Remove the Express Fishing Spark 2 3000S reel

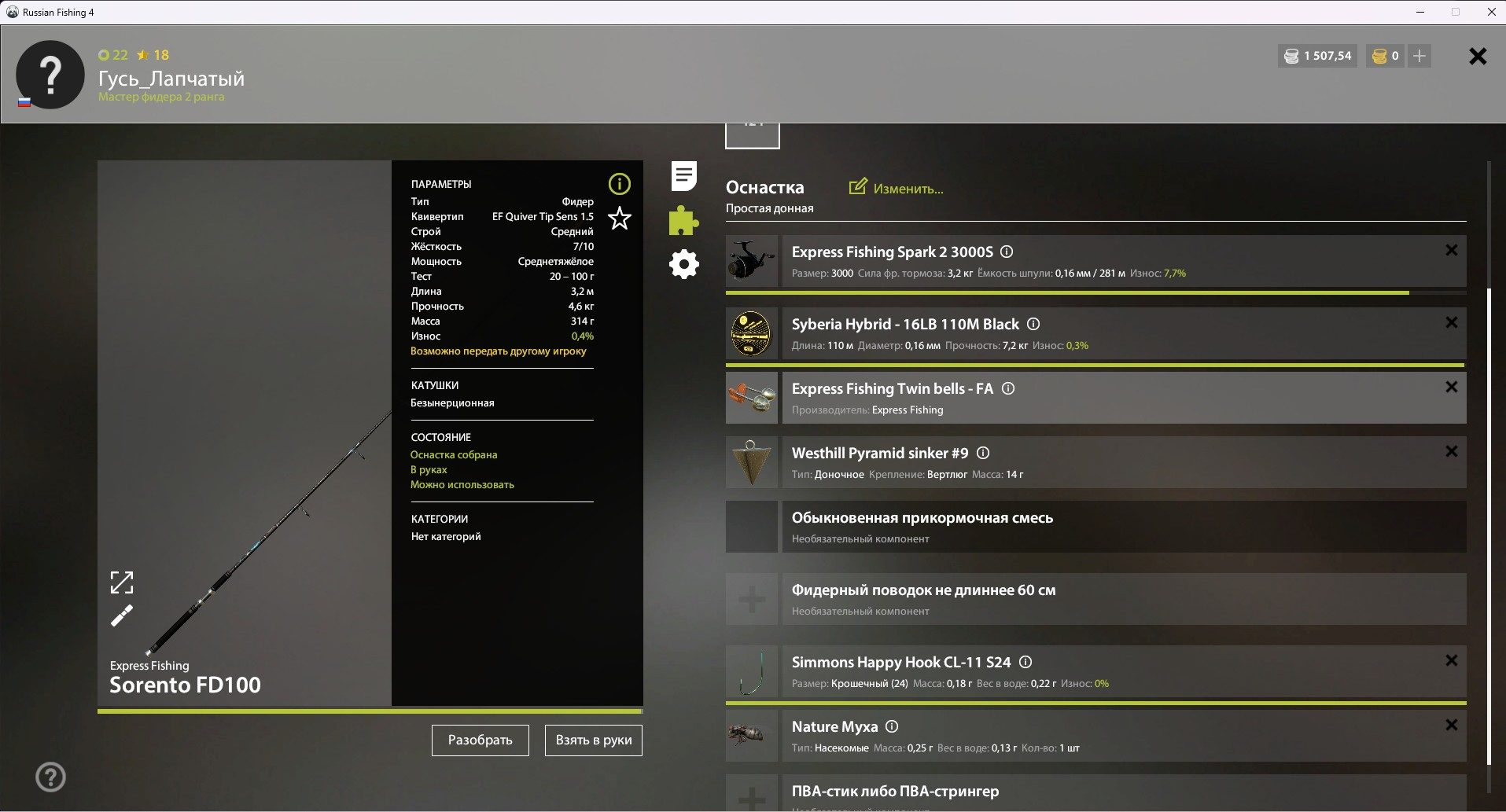pyautogui.click(x=1452, y=250)
